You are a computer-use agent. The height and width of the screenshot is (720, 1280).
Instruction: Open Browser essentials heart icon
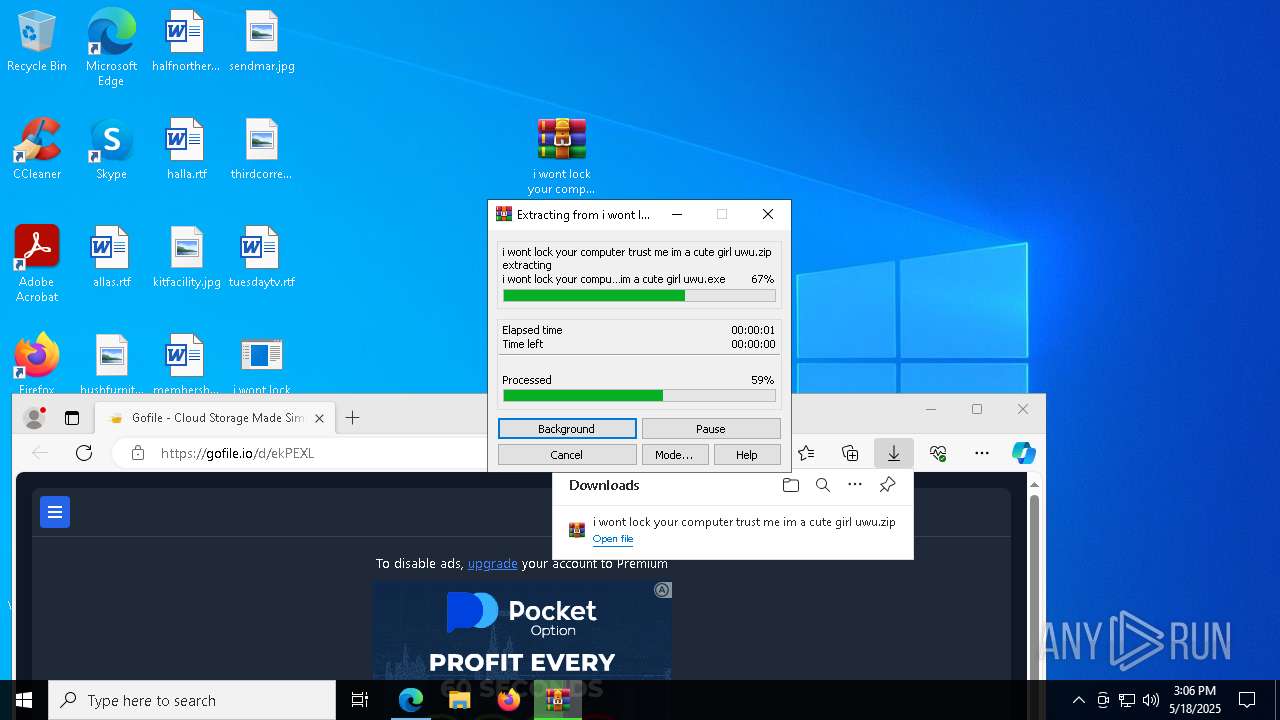pos(938,453)
